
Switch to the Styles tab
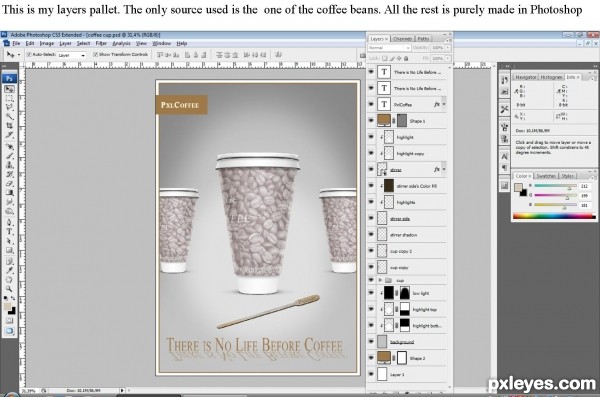pos(567,176)
